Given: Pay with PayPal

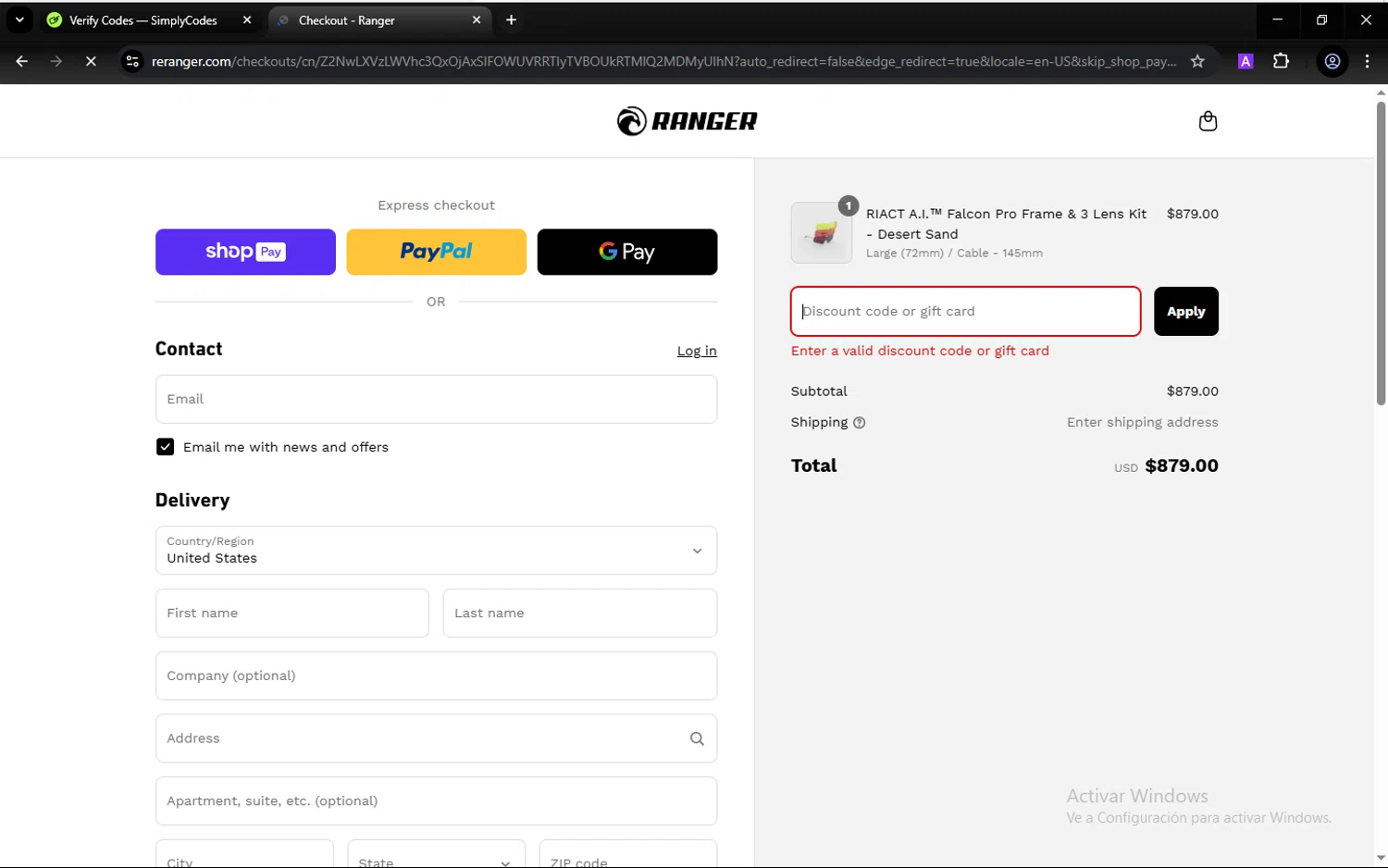Looking at the screenshot, I should click(x=436, y=252).
